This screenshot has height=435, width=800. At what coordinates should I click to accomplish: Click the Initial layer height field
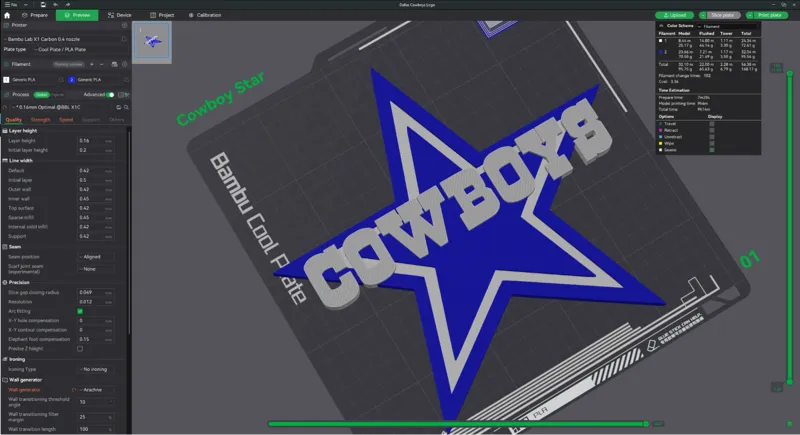95,150
